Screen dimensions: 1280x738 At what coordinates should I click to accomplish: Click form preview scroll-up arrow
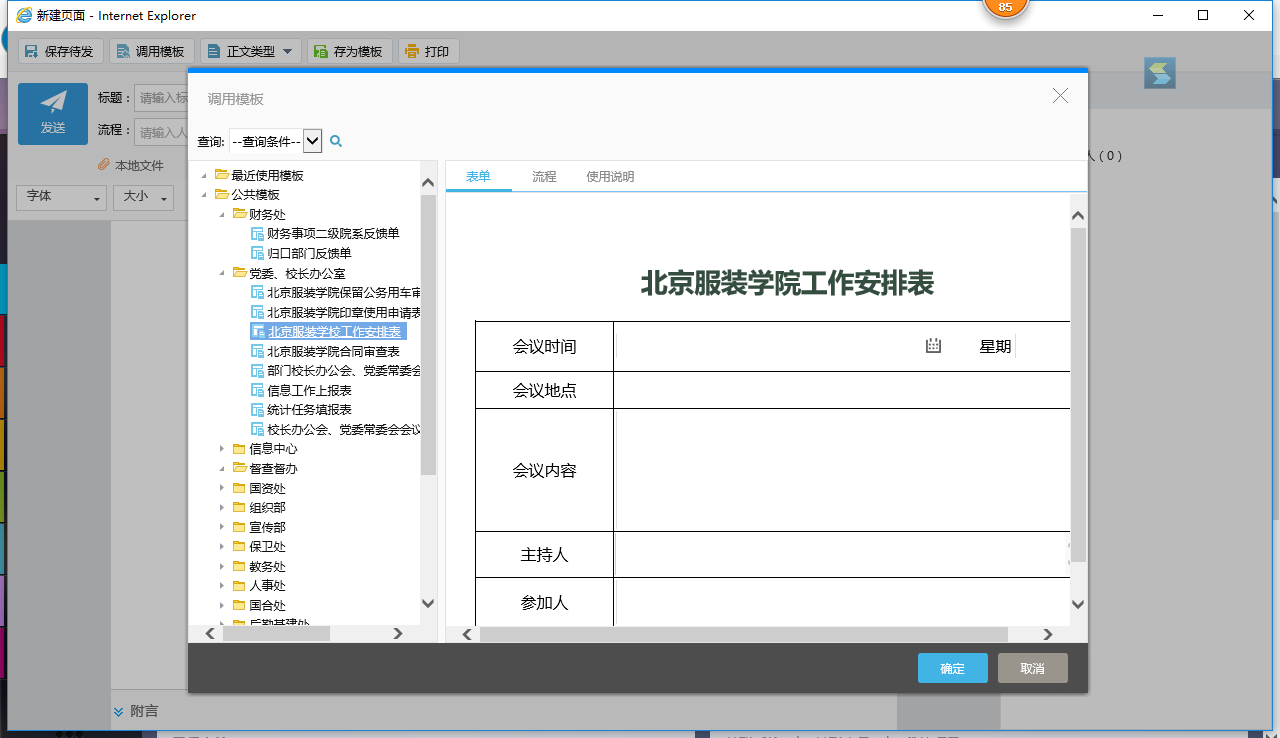point(1078,216)
